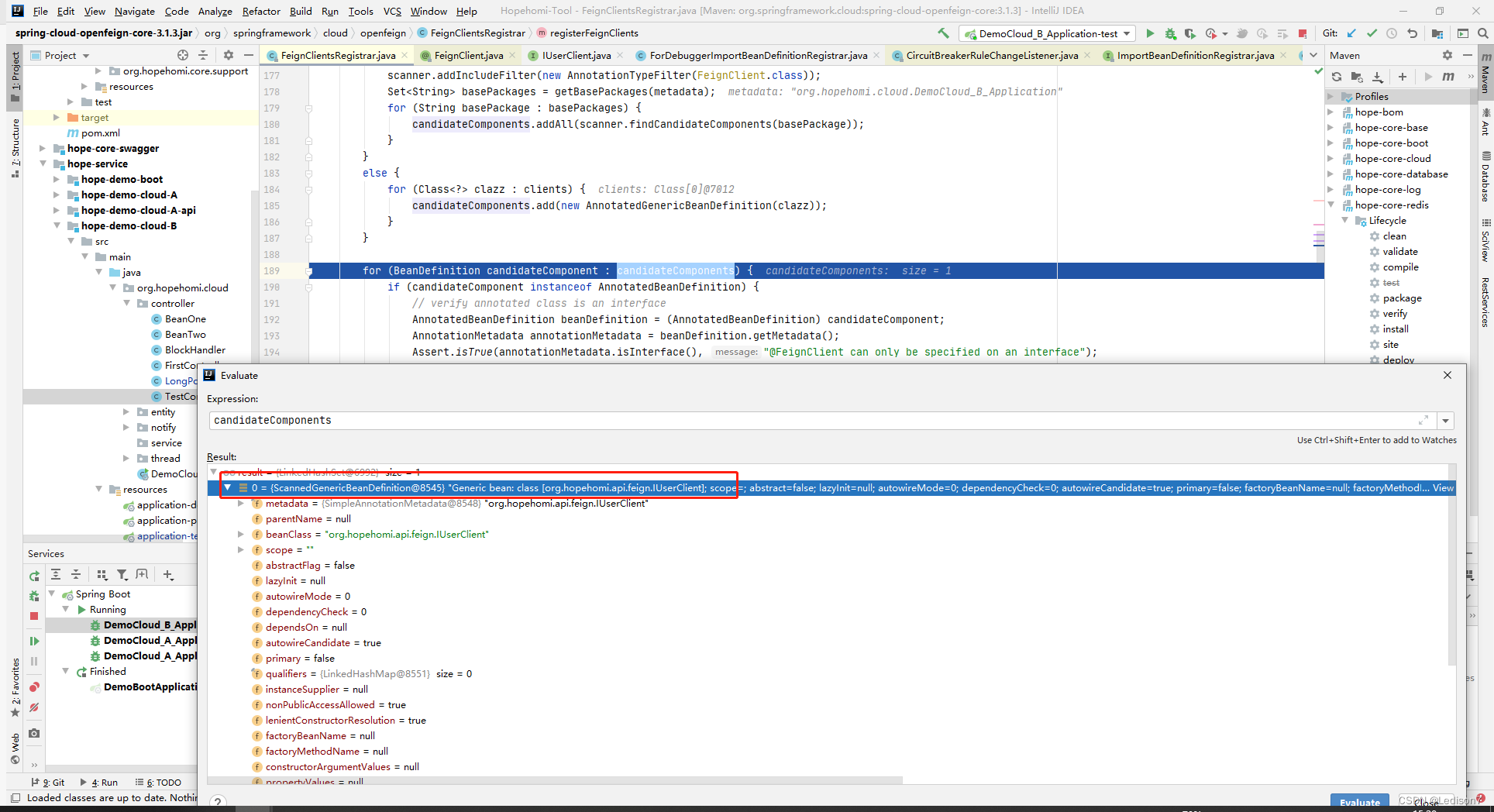Viewport: 1494px width, 812px height.
Task: Select the Maven lifecycle goal 'install'
Action: click(x=1395, y=329)
